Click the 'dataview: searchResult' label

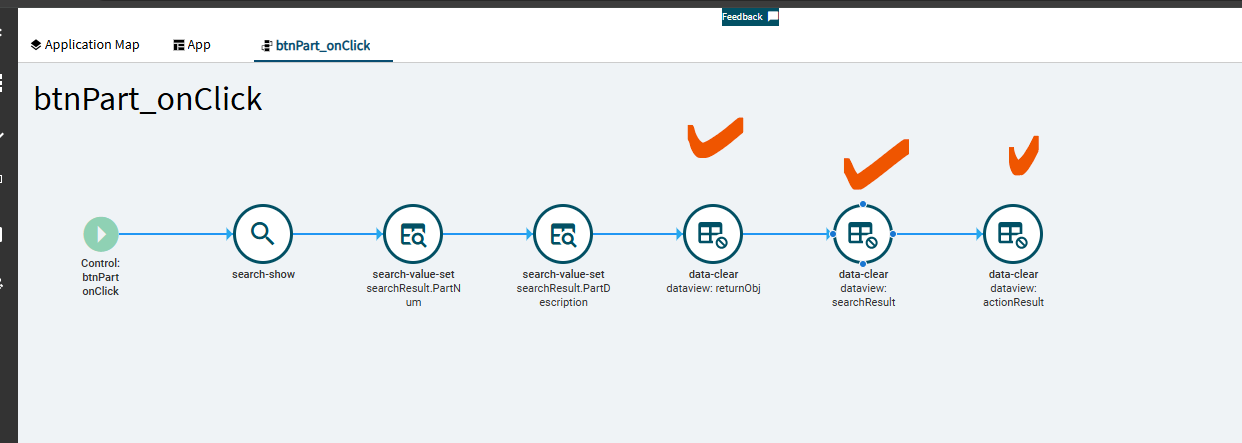click(863, 295)
